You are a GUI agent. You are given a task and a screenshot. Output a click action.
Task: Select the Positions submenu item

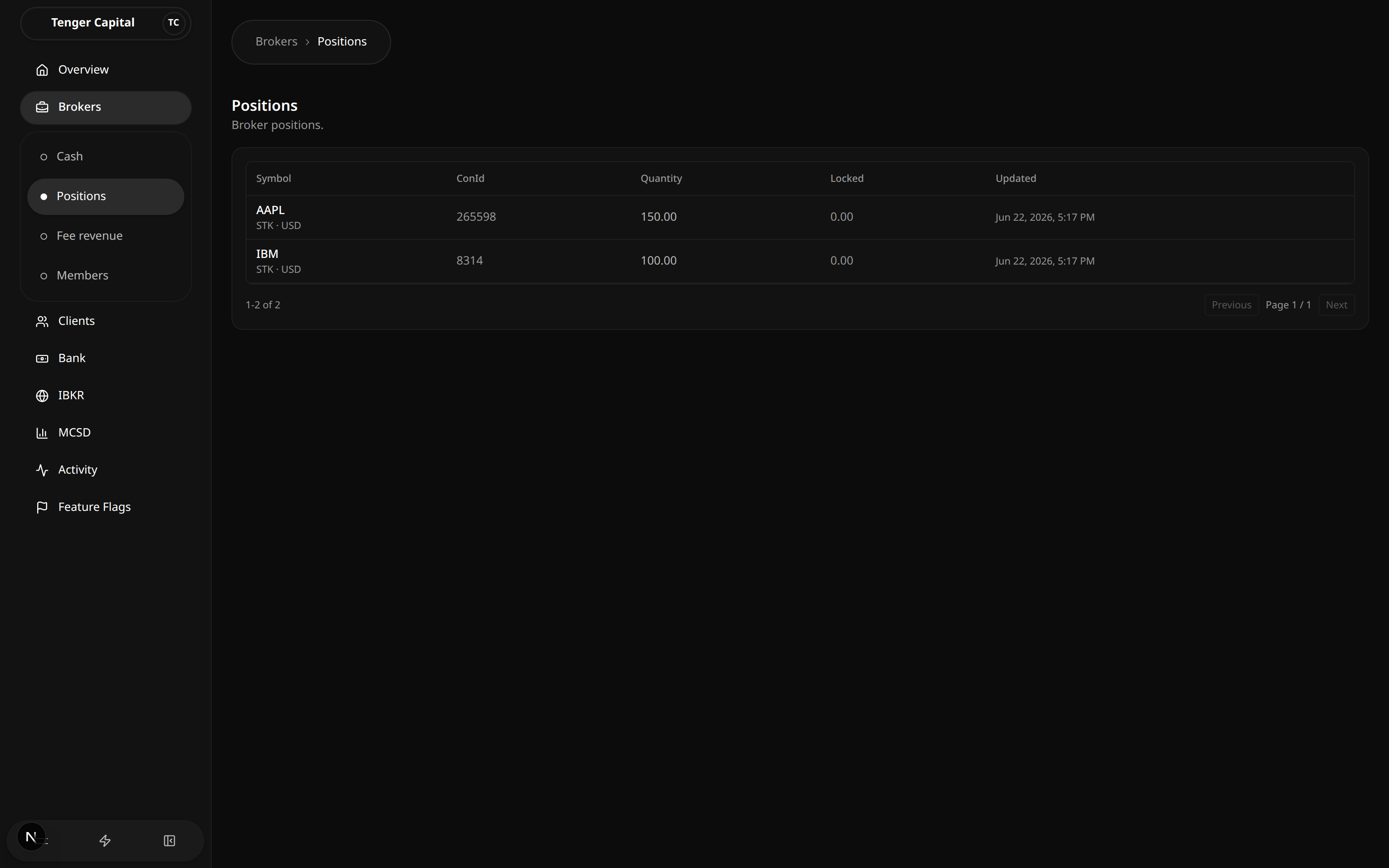[x=105, y=196]
